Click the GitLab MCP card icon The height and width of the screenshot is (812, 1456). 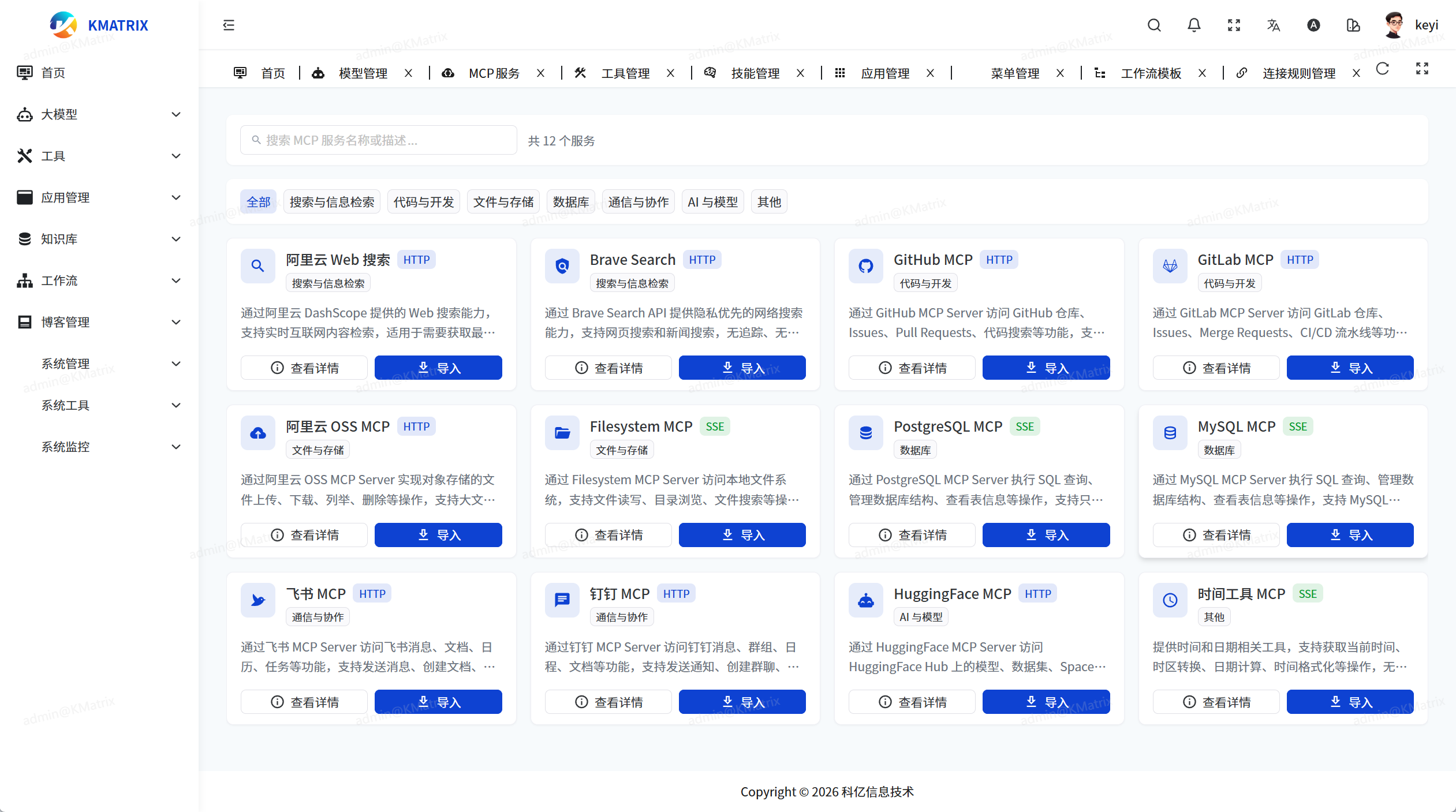1170,266
